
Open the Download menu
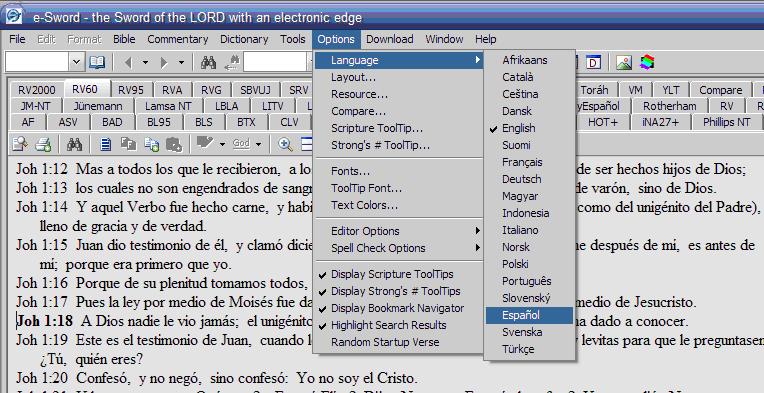coord(389,39)
